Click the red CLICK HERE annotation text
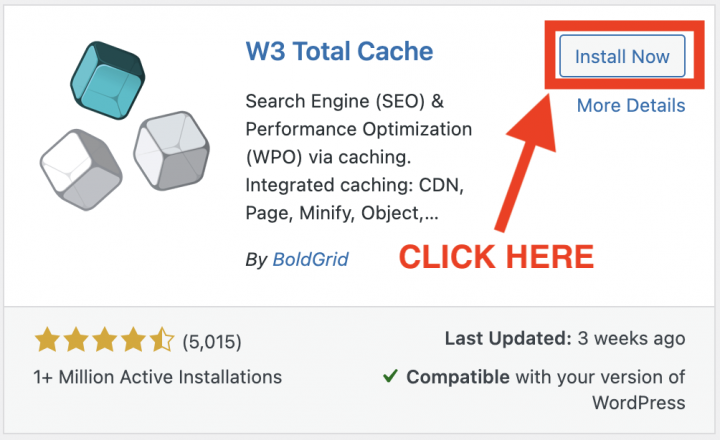The width and height of the screenshot is (720, 440). point(497,257)
